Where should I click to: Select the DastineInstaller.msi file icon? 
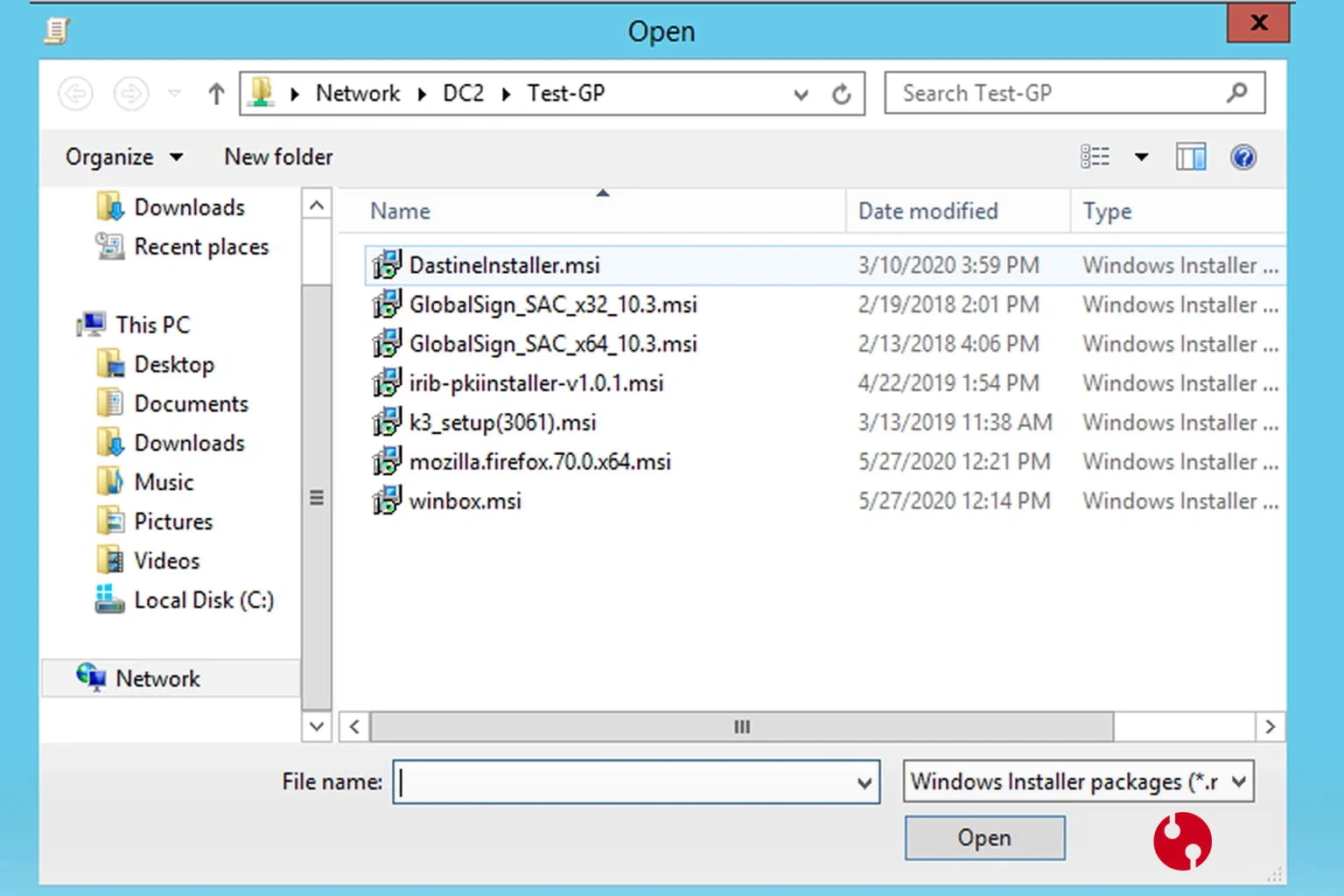point(387,264)
